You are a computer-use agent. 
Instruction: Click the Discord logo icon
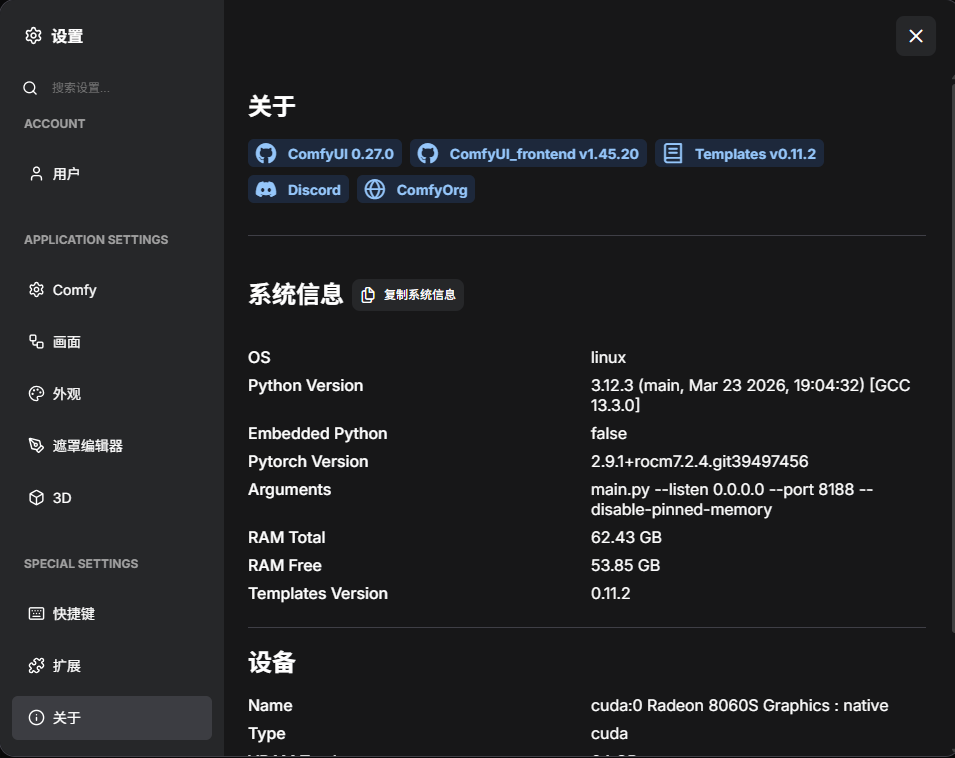pos(266,189)
